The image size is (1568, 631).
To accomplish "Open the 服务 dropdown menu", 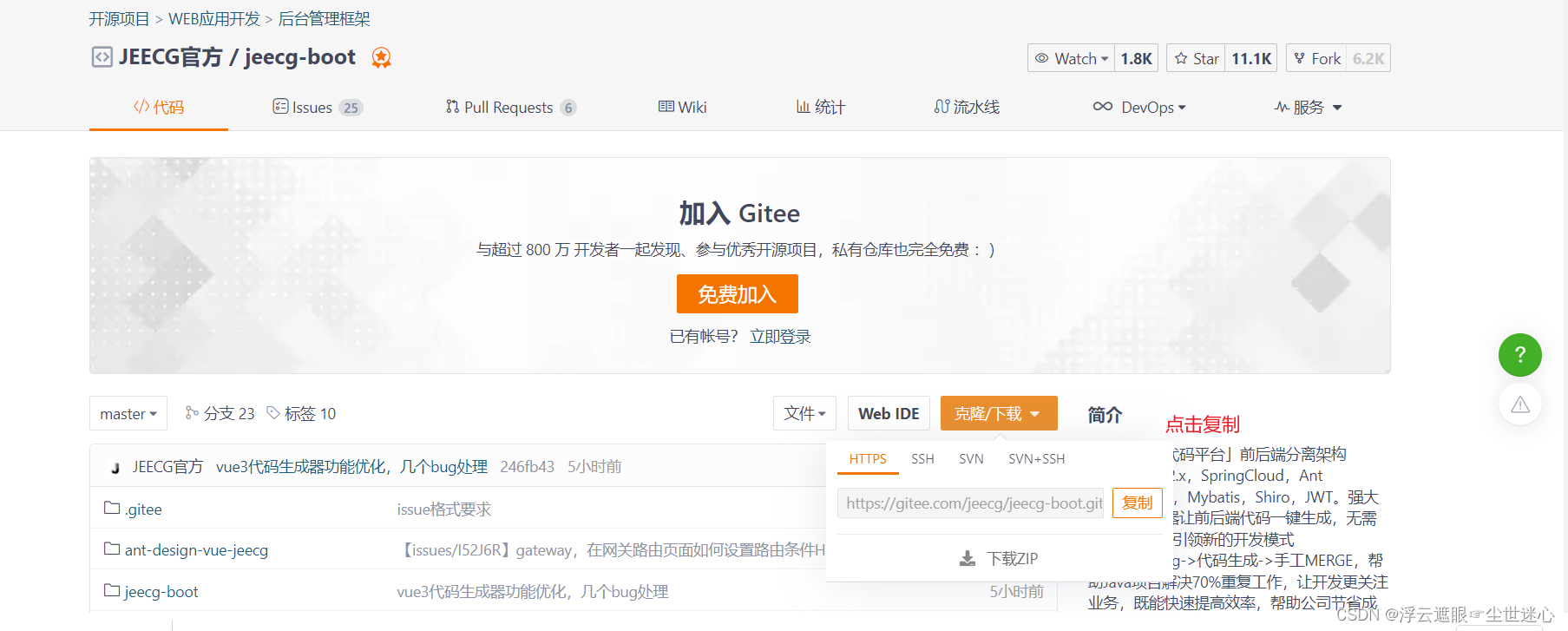I will (x=1308, y=107).
